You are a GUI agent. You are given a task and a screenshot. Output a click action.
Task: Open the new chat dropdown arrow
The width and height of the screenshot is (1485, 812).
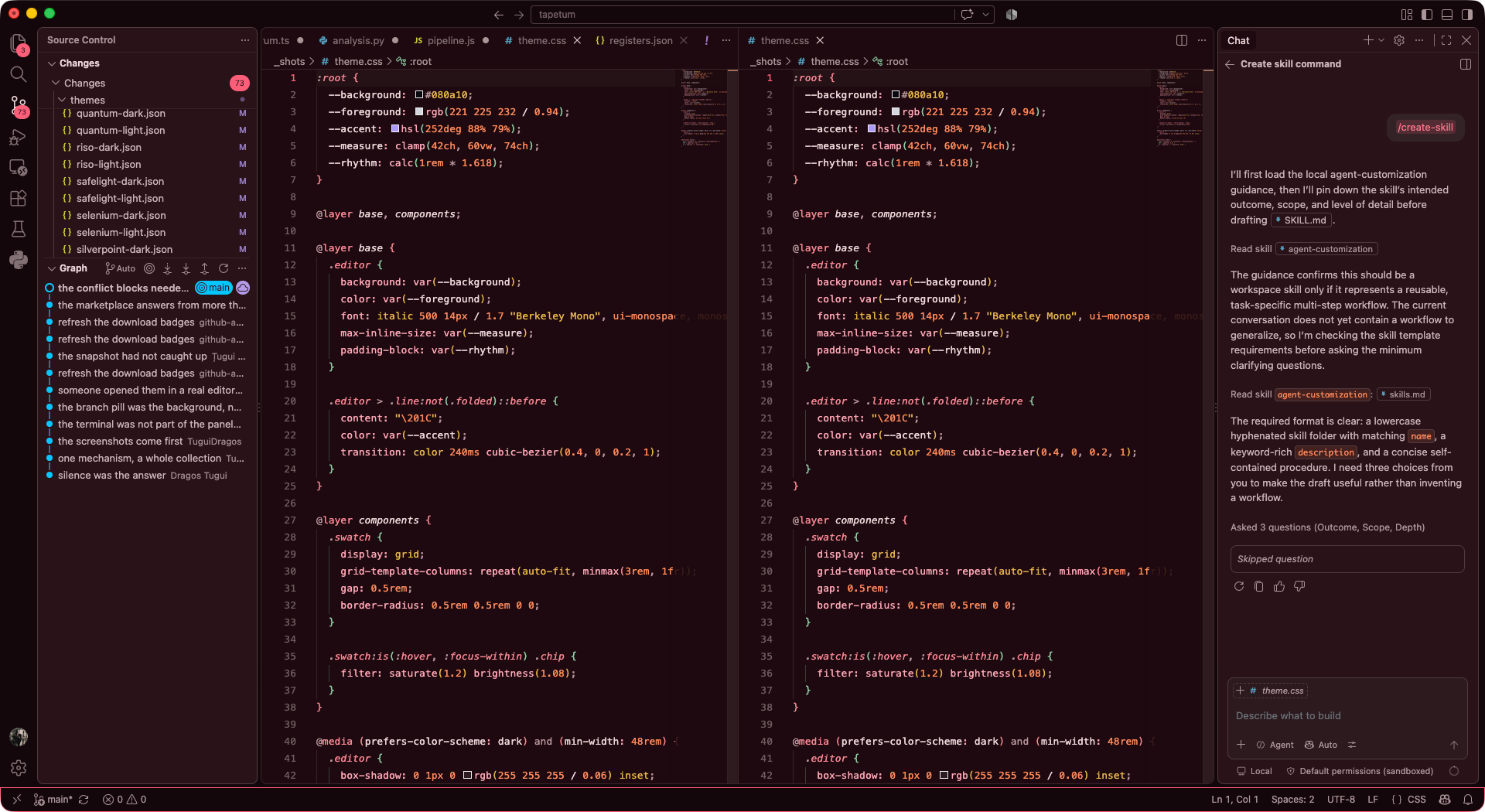[x=1381, y=40]
